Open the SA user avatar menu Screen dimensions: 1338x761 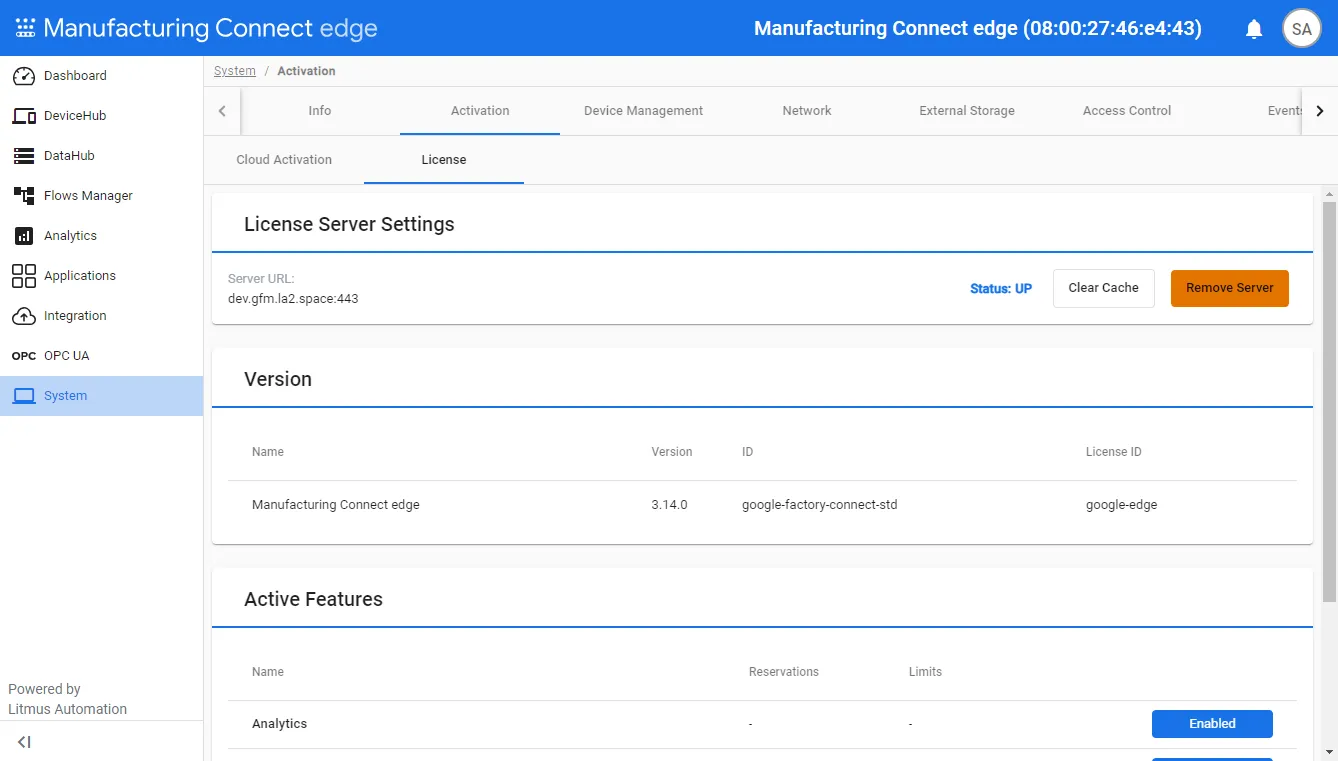(1302, 29)
